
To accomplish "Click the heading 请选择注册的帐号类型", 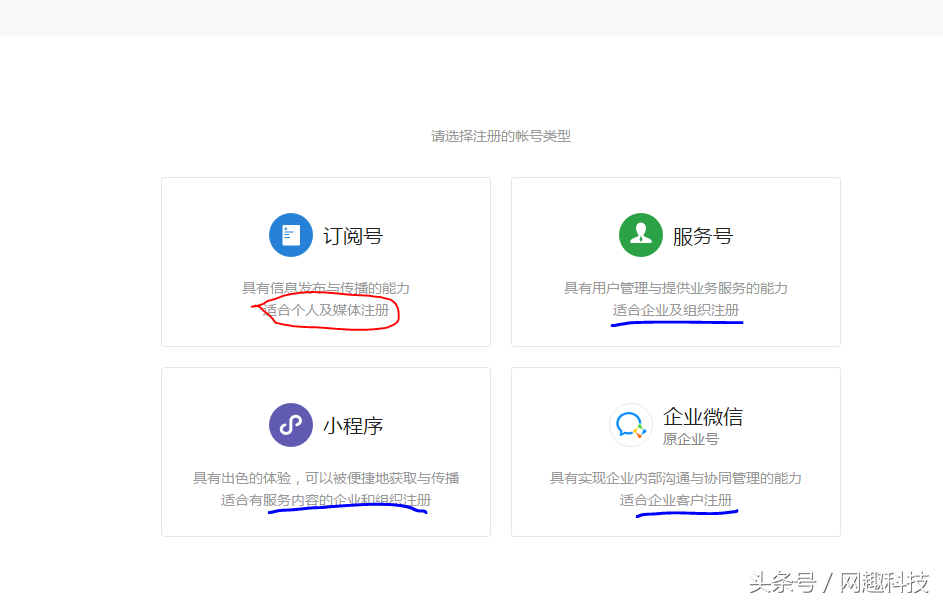I will point(500,137).
